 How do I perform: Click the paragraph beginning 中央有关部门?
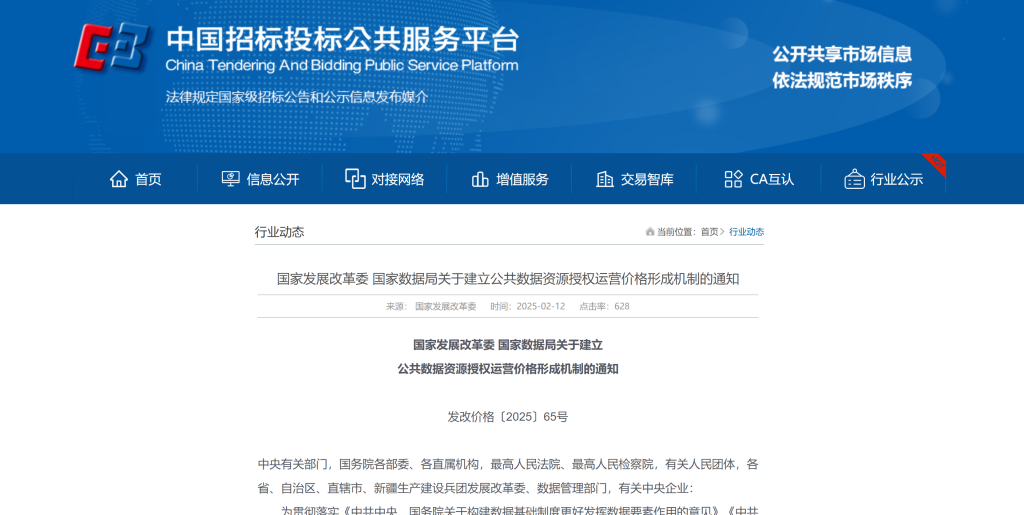[508, 476]
